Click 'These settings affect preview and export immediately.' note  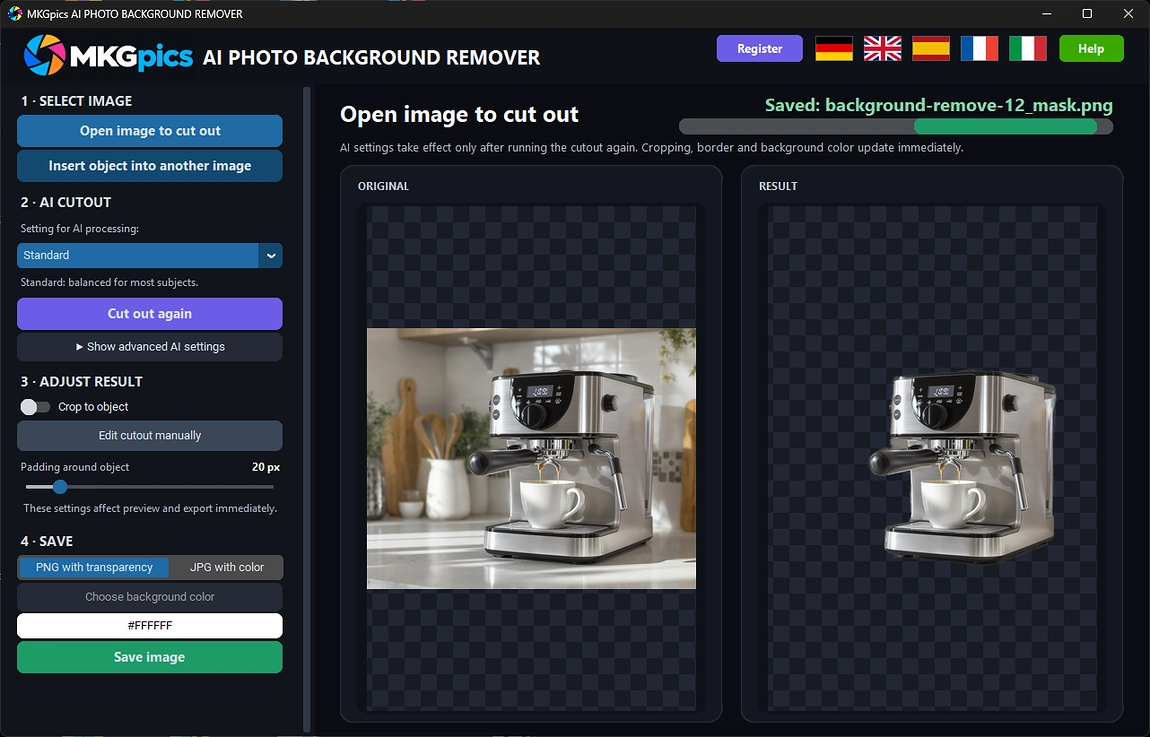150,508
